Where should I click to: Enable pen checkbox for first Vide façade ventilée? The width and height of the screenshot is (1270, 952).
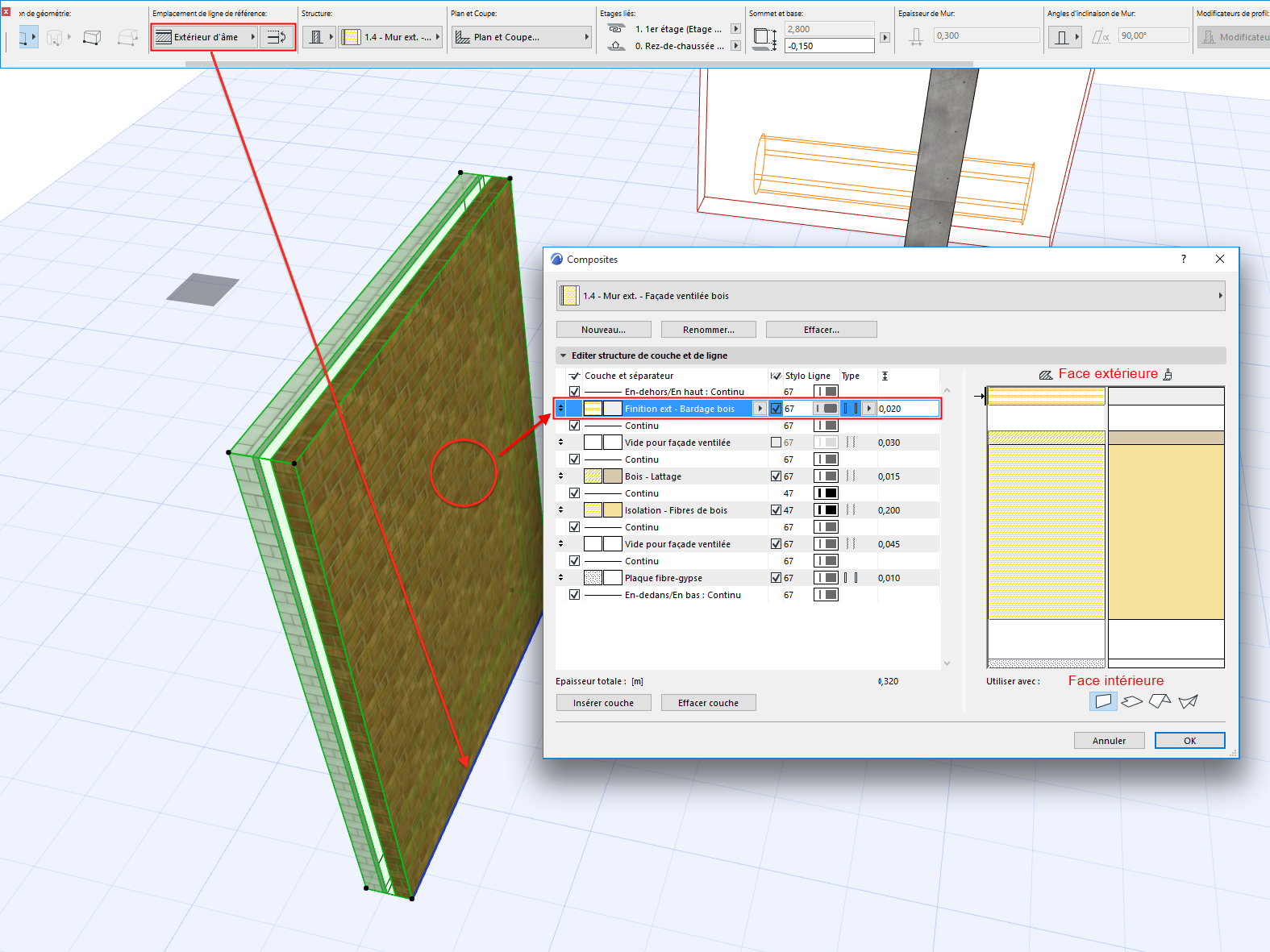point(776,443)
